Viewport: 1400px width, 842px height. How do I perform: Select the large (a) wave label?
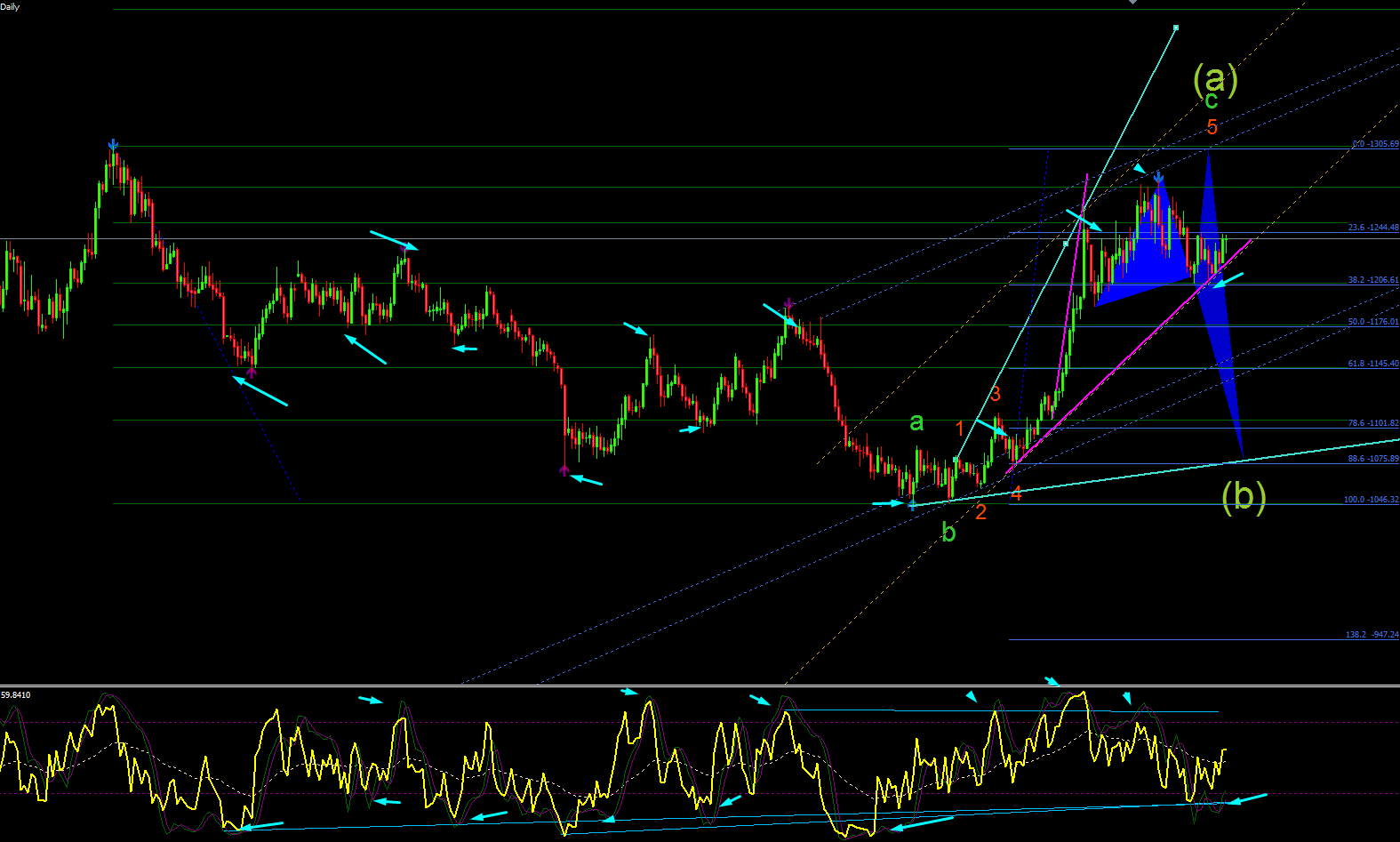coord(1215,80)
